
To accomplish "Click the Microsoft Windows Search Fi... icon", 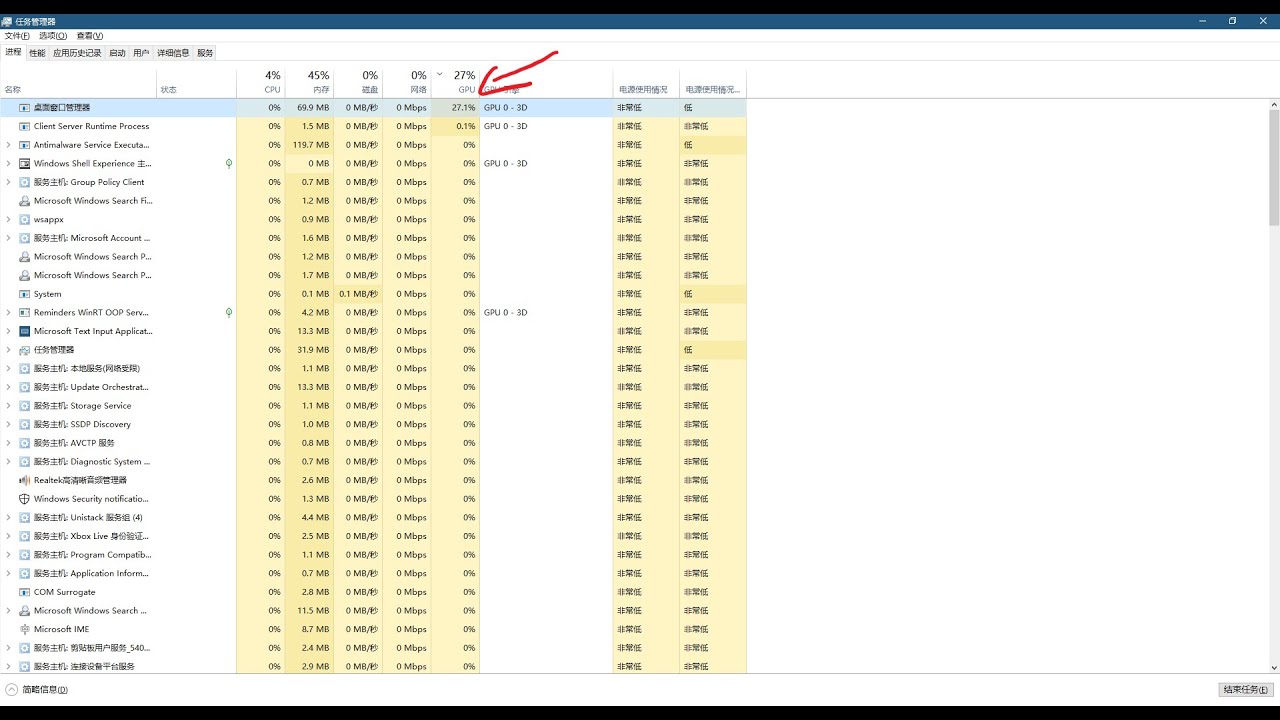I will 25,201.
